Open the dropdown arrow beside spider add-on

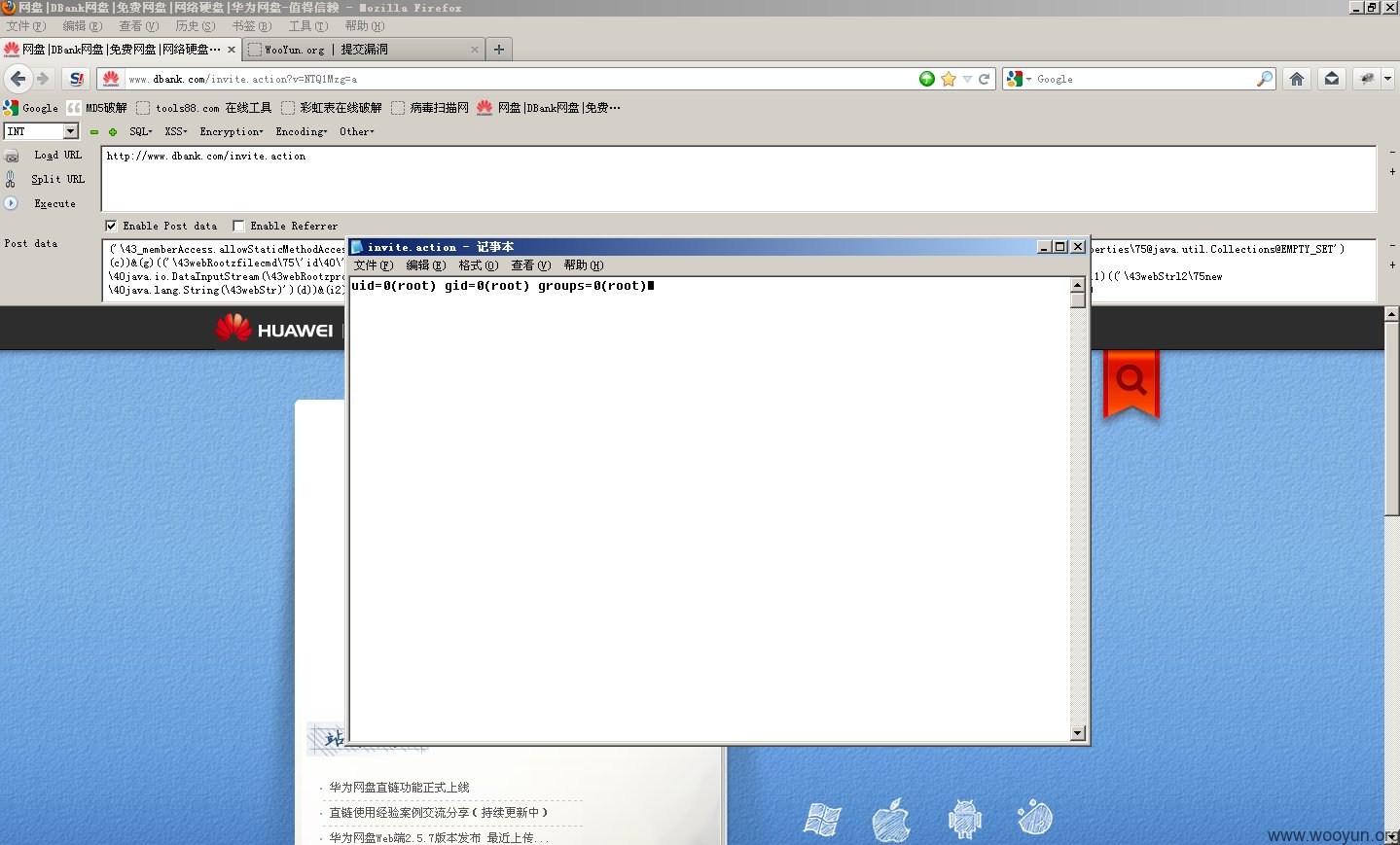(x=1387, y=79)
